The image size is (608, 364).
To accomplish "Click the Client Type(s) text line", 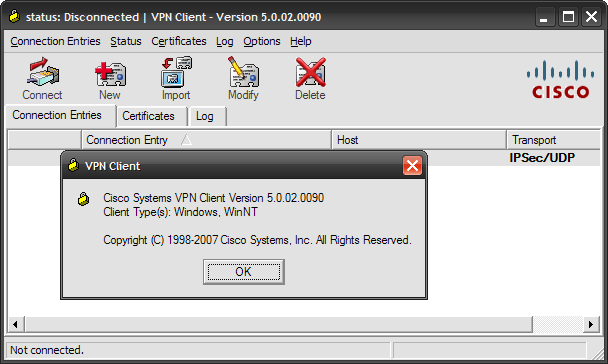I will click(180, 212).
